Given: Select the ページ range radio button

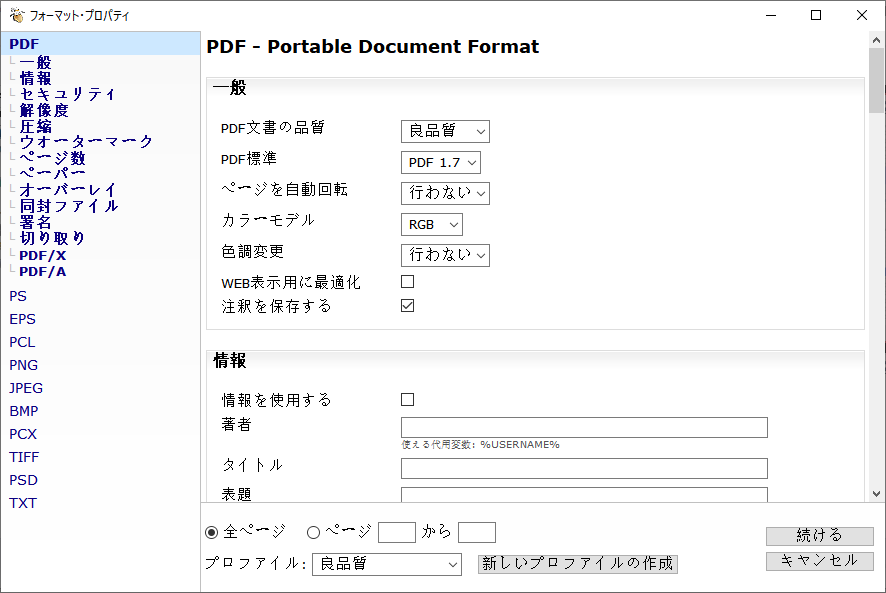Looking at the screenshot, I should pos(313,534).
